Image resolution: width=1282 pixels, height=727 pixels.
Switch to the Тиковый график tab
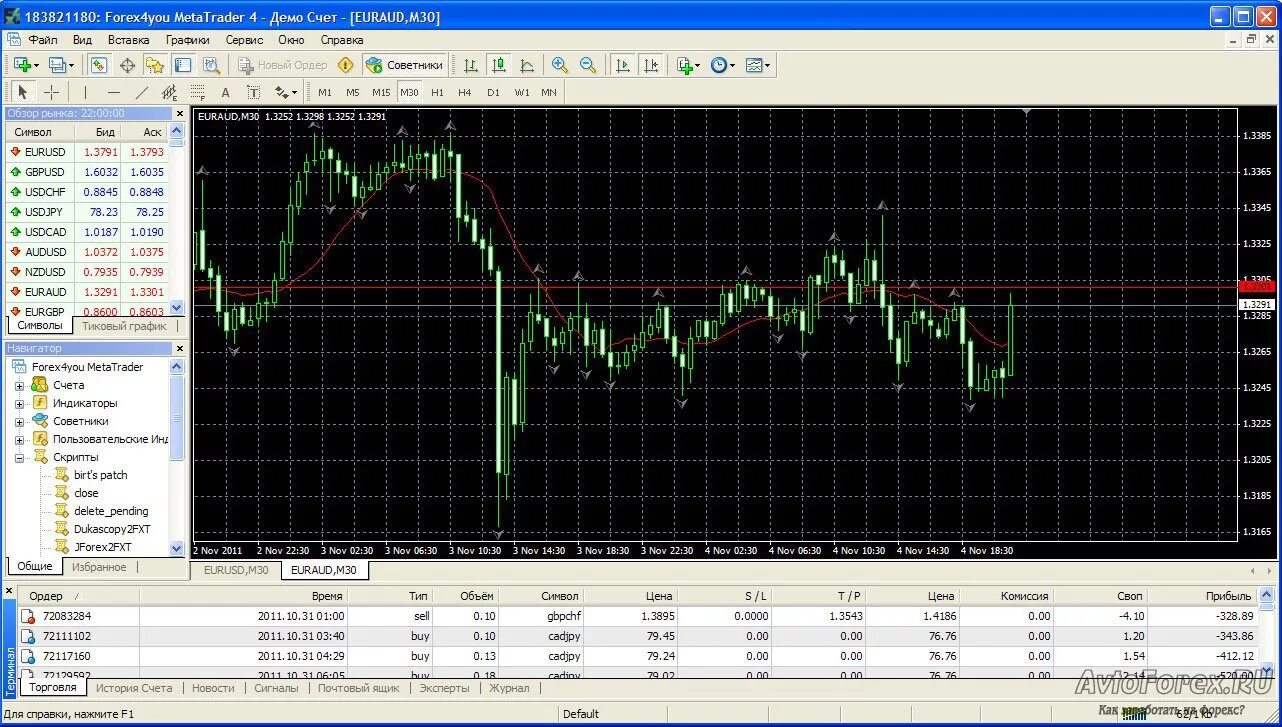(125, 325)
